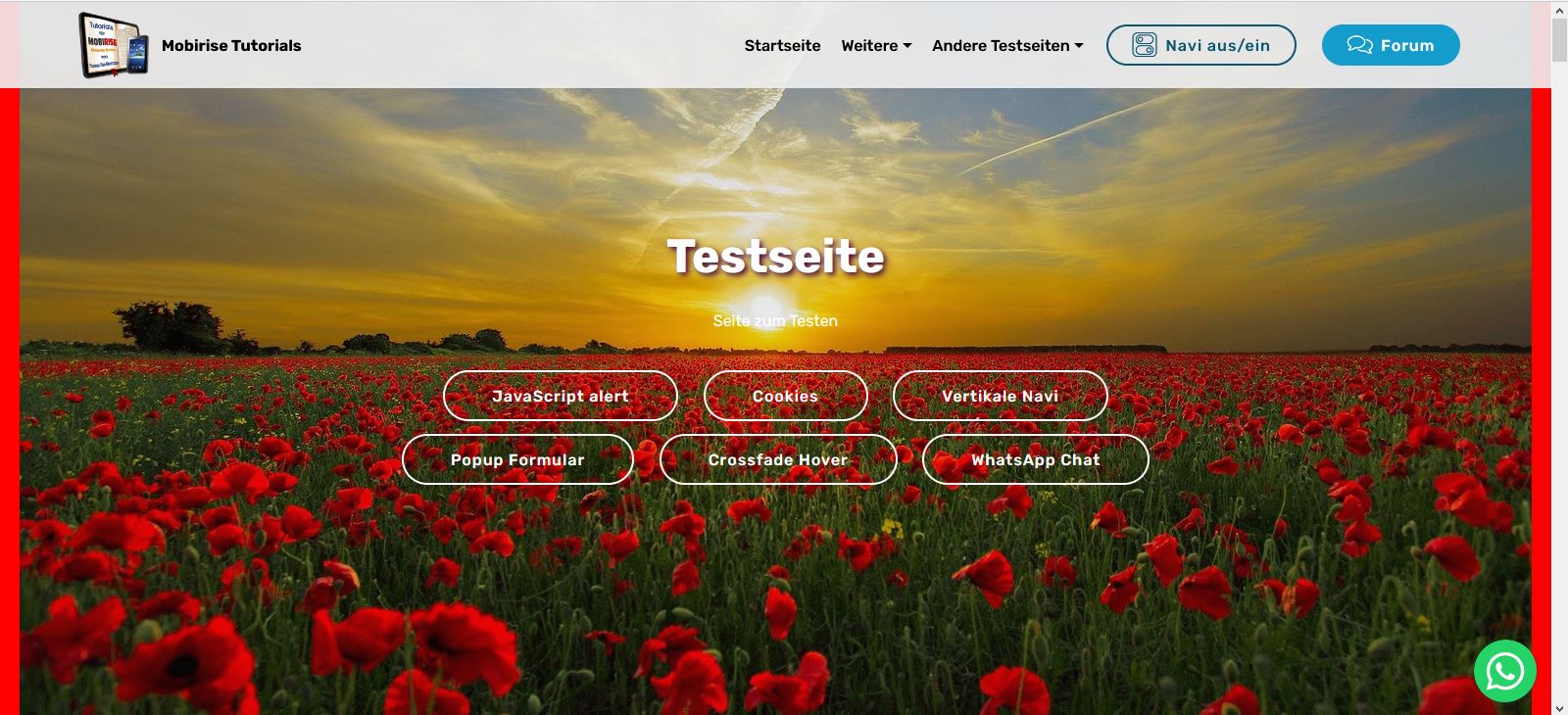Open the WhatsApp floating chat icon

[1504, 671]
